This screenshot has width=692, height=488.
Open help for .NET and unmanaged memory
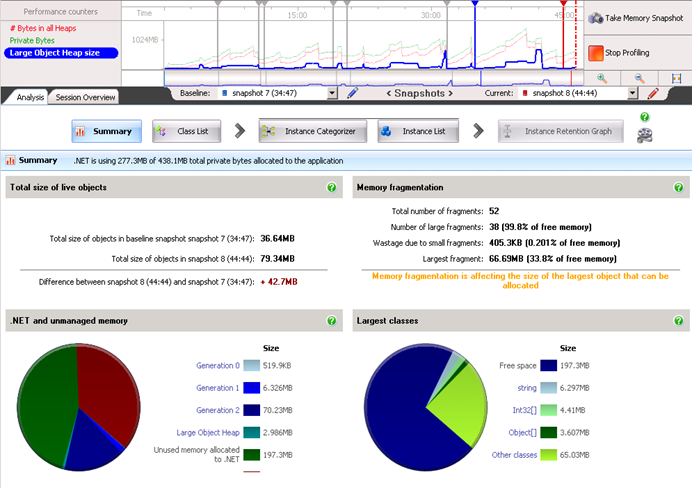pos(331,321)
